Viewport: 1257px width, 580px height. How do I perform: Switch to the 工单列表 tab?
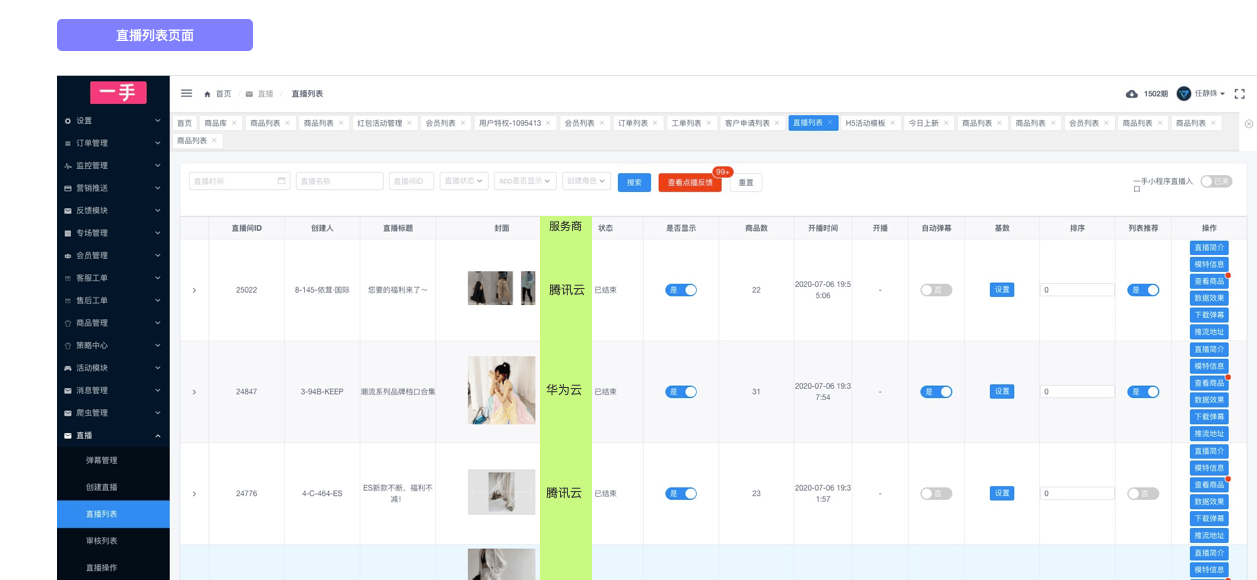[x=692, y=123]
